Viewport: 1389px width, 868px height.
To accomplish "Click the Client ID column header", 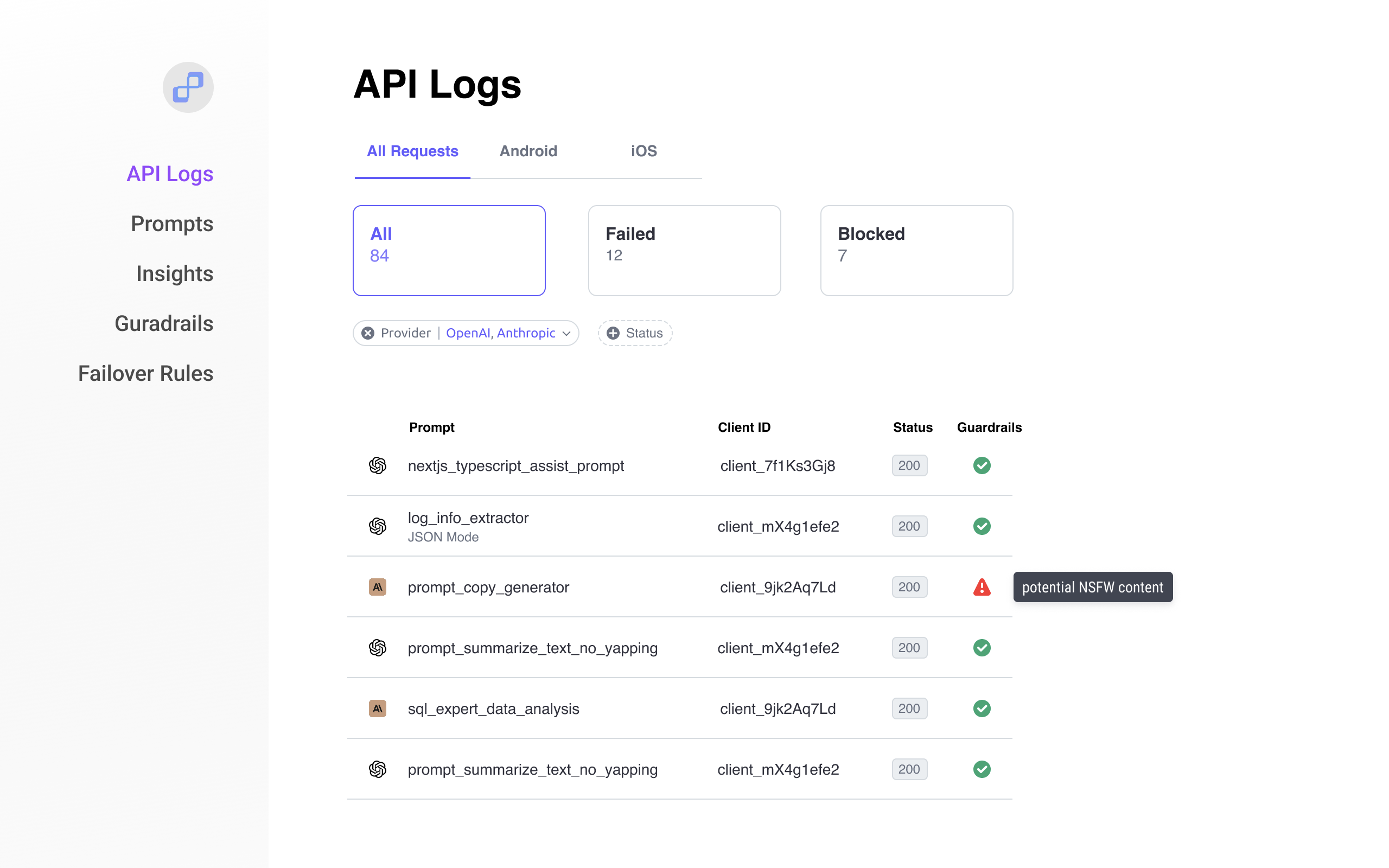I will tap(744, 427).
